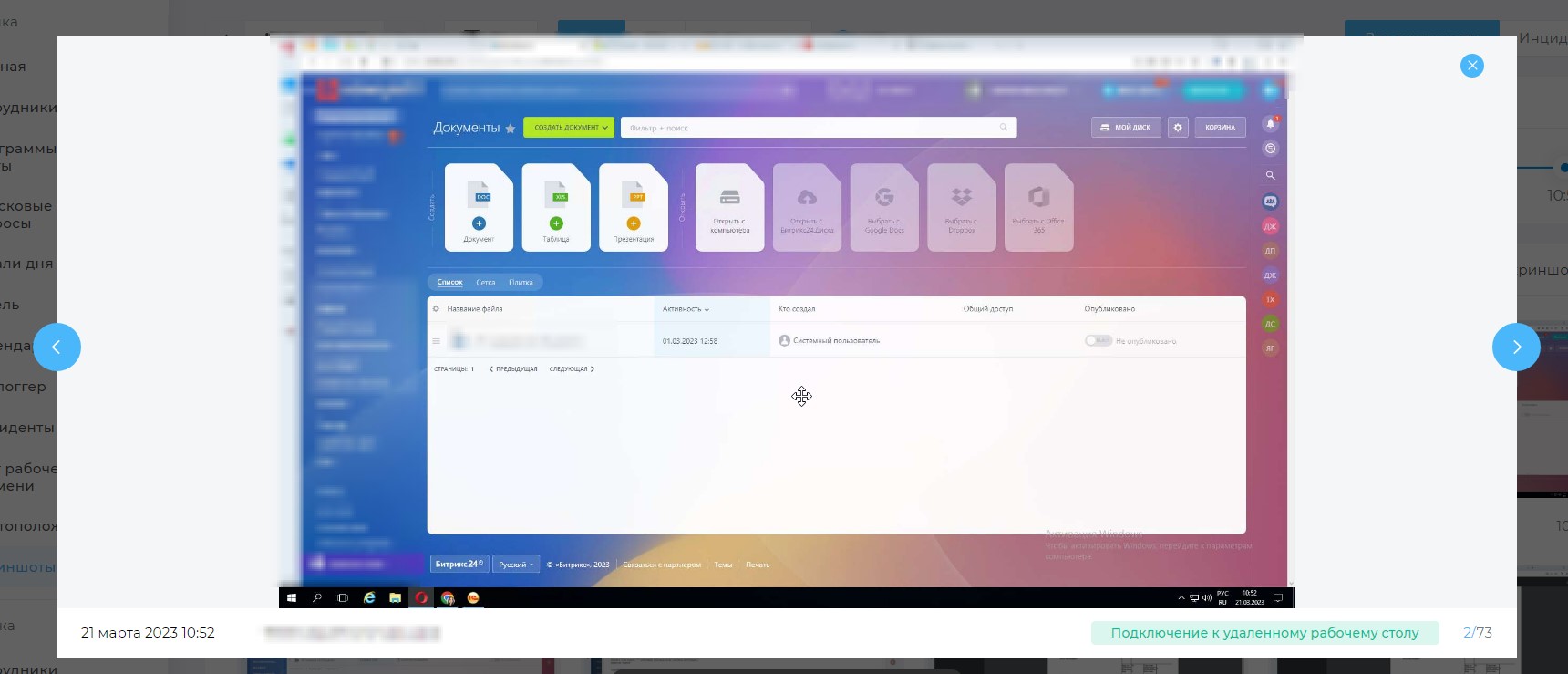Launch Internet Explorer from the taskbar
The width and height of the screenshot is (1568, 674).
[369, 598]
